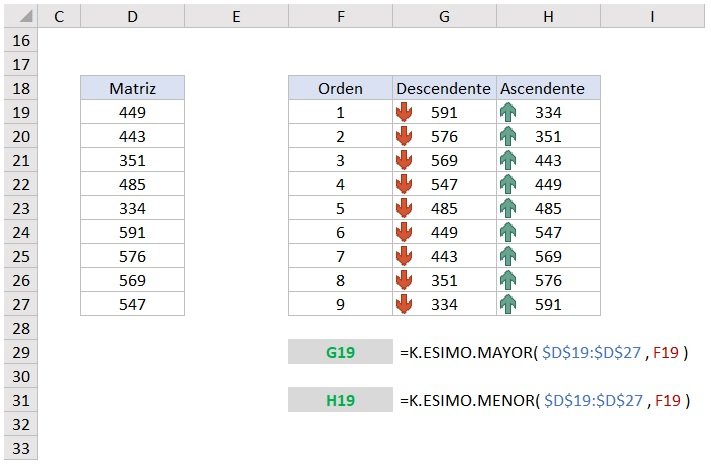Click the K.ESIMO.MAYOR formula text
The height and width of the screenshot is (466, 711).
pos(544,352)
